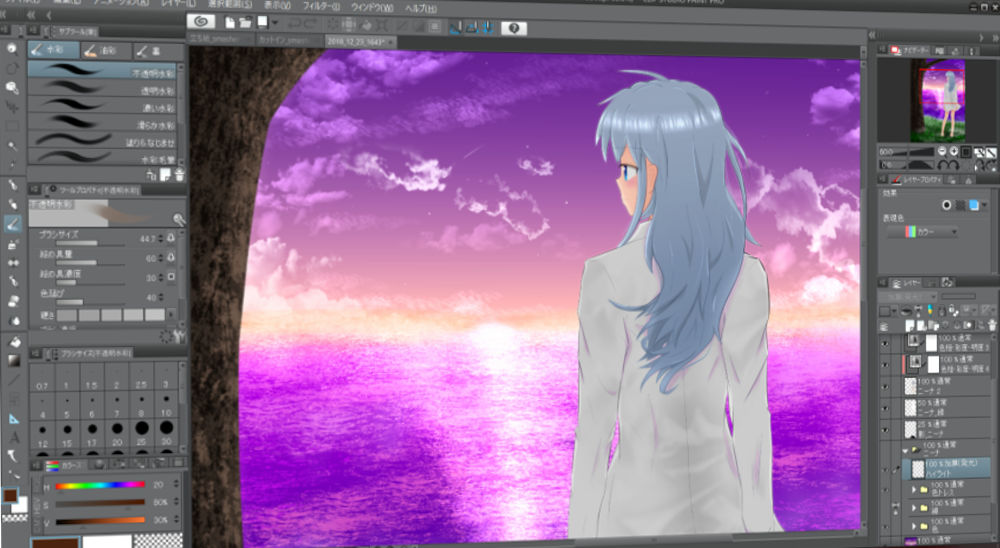Toggle visibility of the top layer
Viewport: 1000px width, 548px height.
[x=884, y=344]
